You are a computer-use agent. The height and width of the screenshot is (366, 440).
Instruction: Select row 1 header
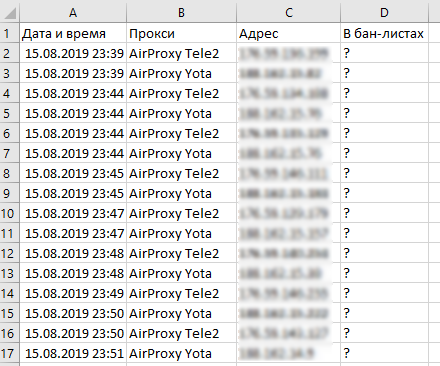pyautogui.click(x=10, y=33)
